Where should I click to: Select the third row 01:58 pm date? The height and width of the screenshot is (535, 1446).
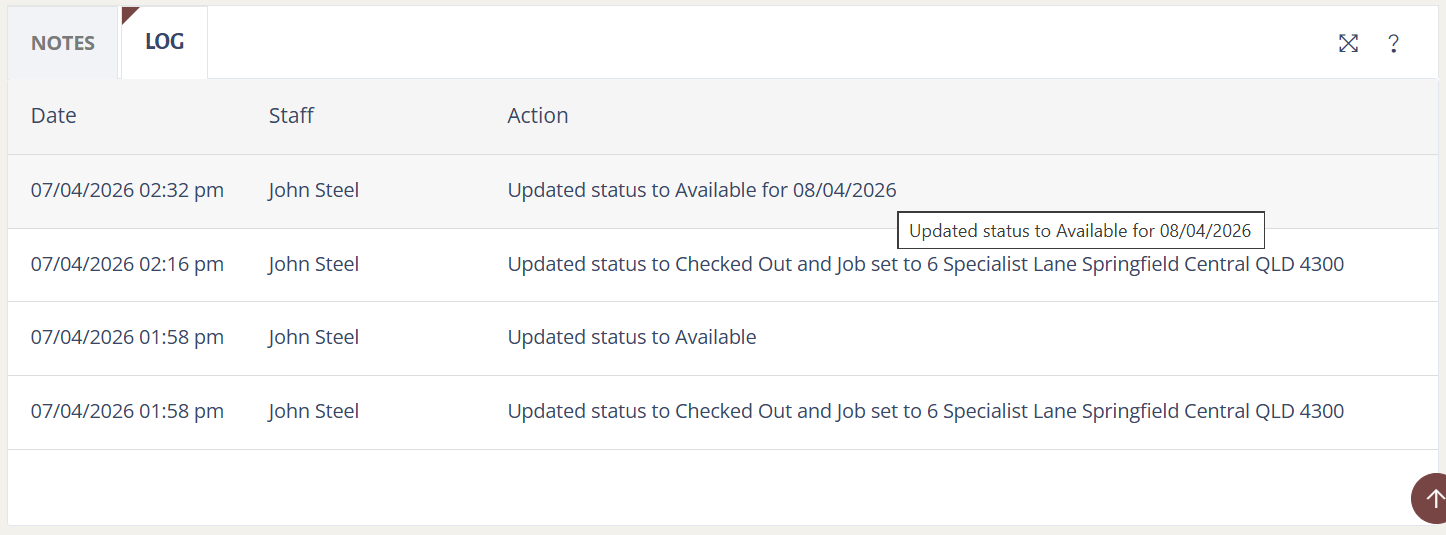[127, 337]
